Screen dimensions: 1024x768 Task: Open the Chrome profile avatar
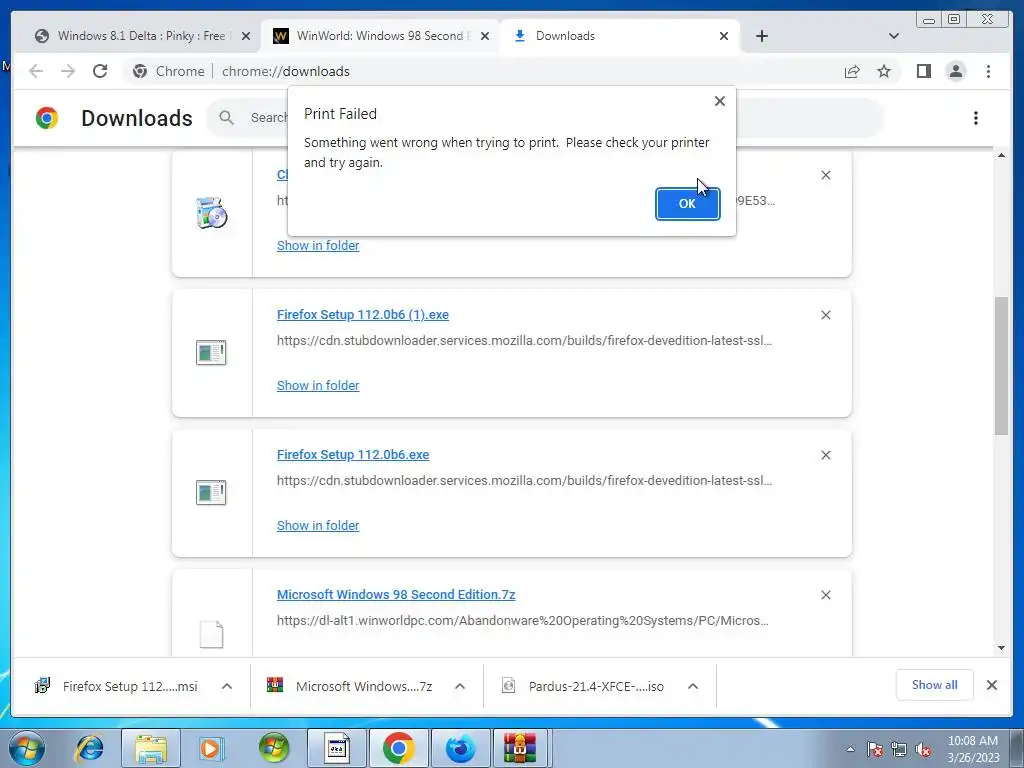click(x=956, y=71)
